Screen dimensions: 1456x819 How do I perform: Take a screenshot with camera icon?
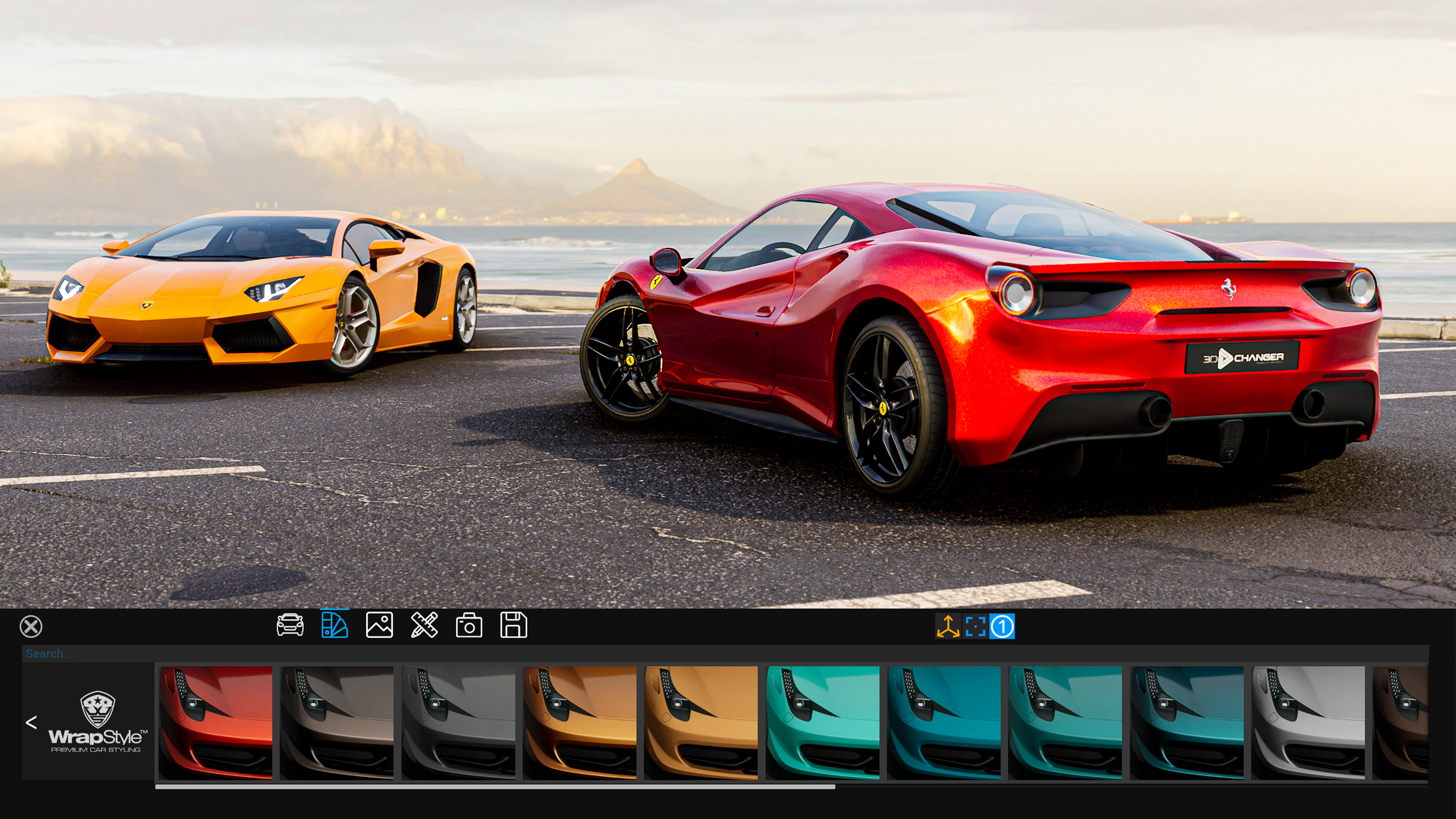pos(469,626)
